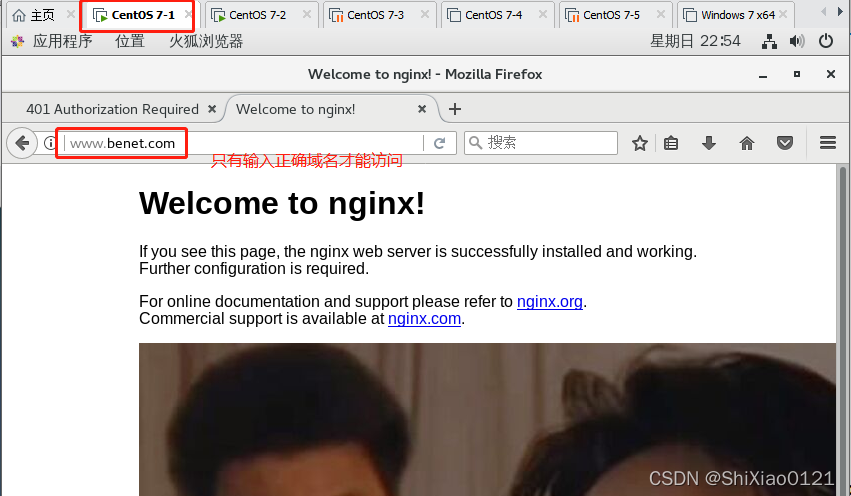This screenshot has width=851, height=496.
Task: Open a new browser tab
Action: click(x=455, y=109)
